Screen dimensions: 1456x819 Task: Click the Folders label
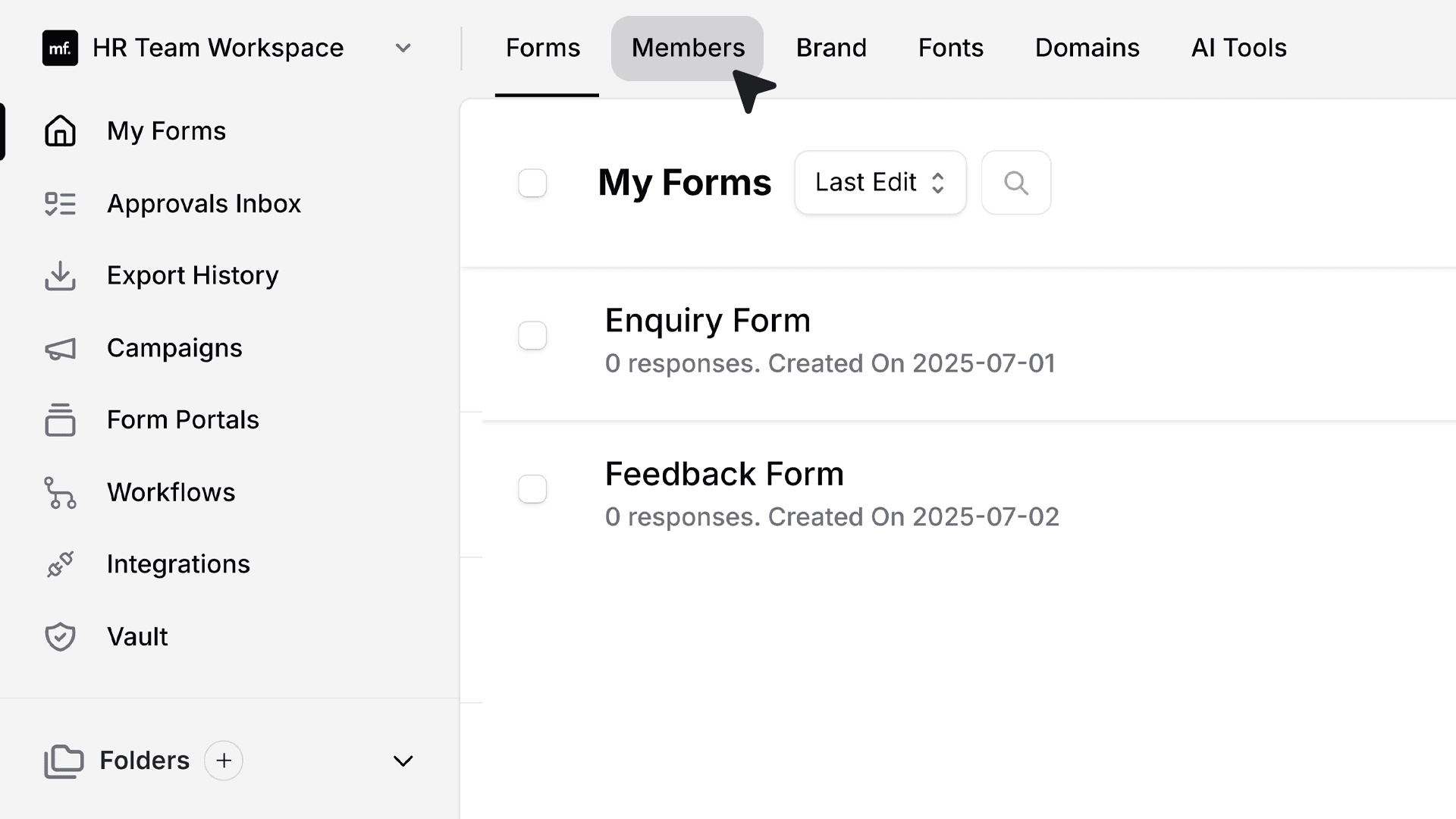(x=144, y=761)
